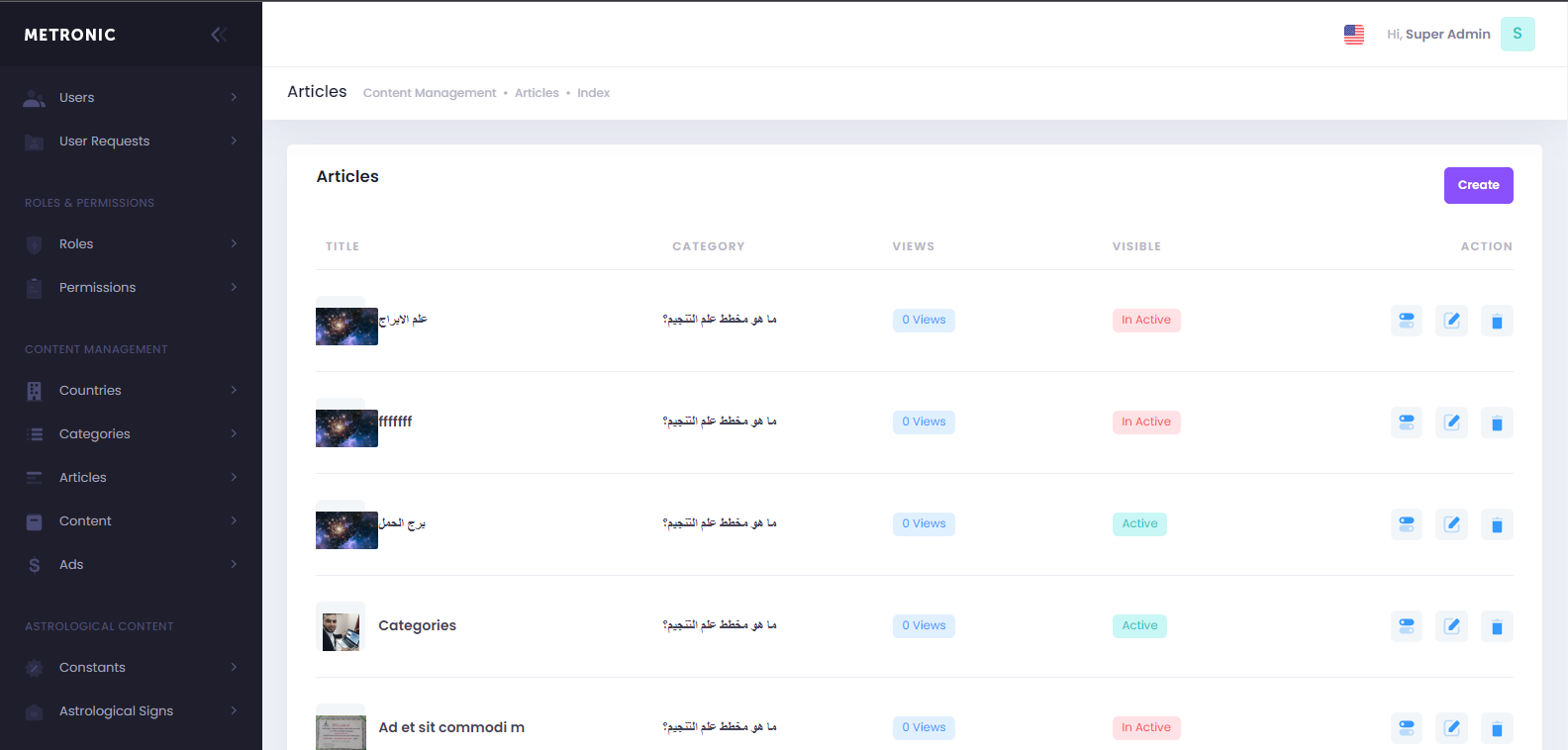
Task: Click the Create button
Action: (1478, 185)
